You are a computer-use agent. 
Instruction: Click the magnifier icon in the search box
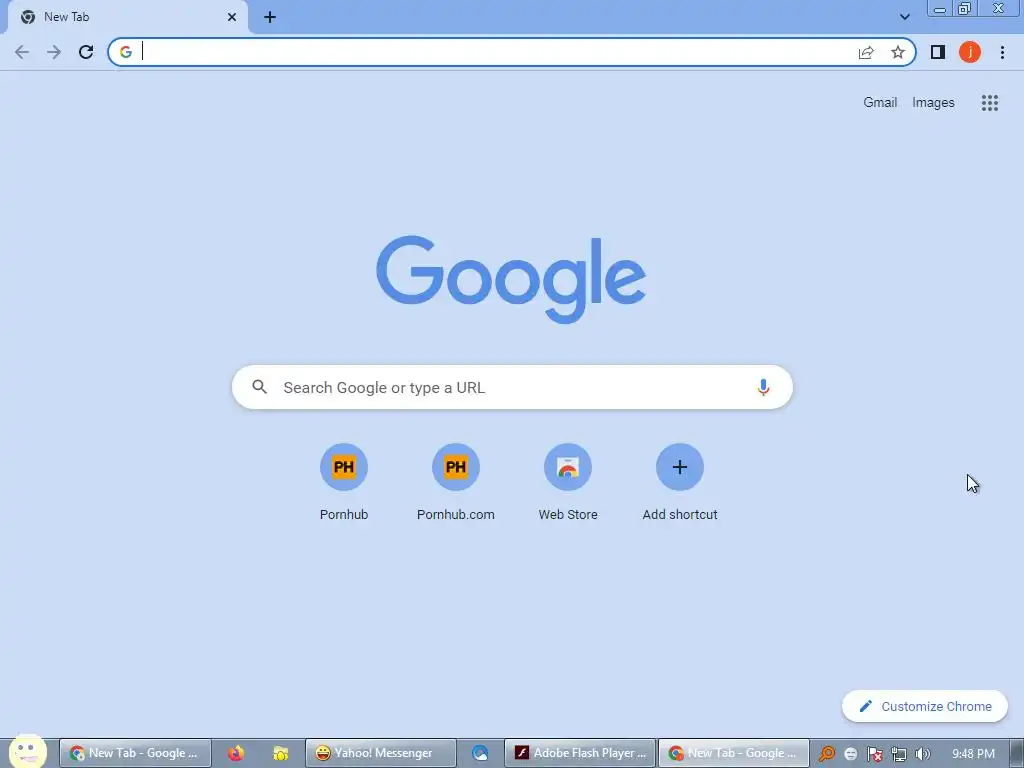tap(259, 387)
